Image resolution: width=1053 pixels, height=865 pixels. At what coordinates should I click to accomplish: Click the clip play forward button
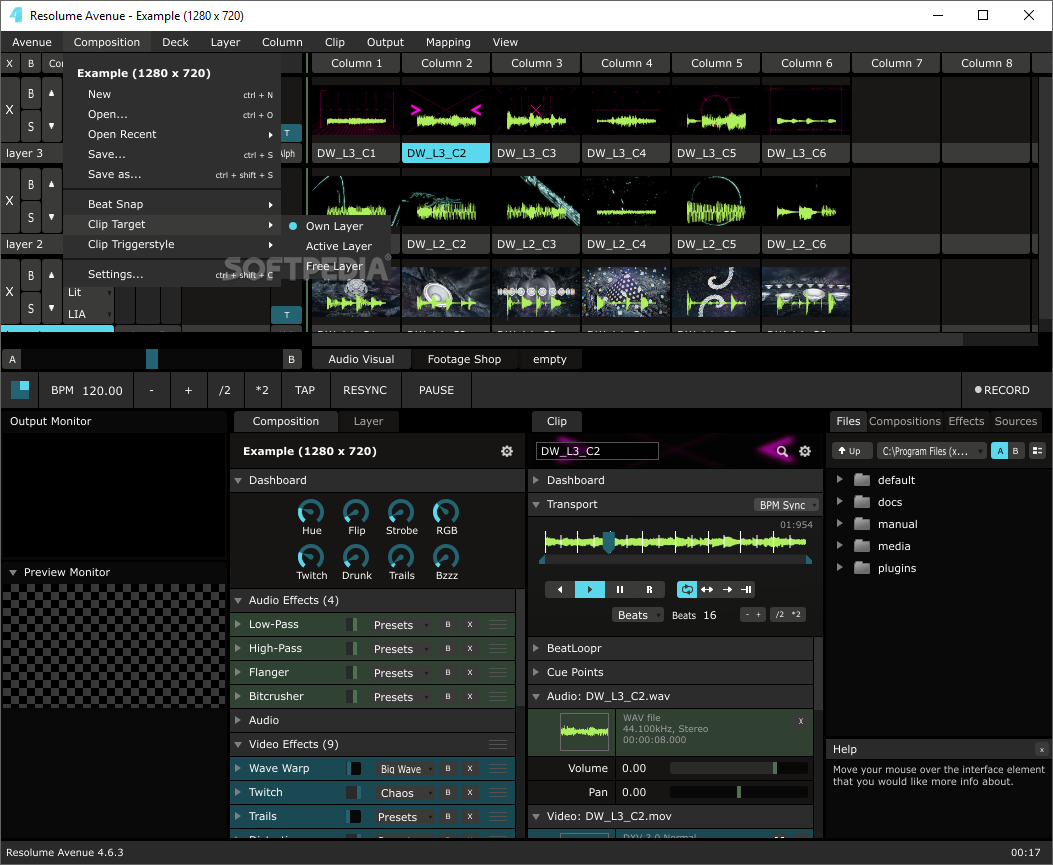click(590, 590)
